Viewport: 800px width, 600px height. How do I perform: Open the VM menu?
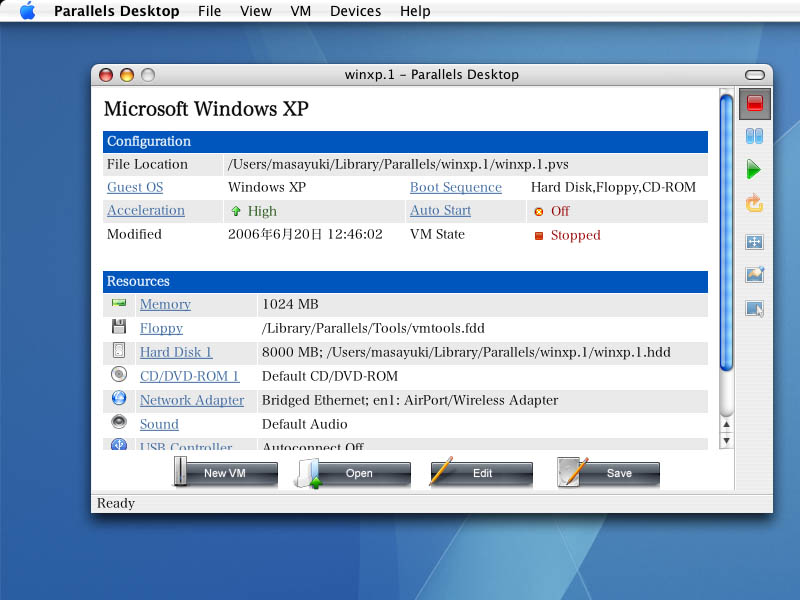click(x=300, y=11)
